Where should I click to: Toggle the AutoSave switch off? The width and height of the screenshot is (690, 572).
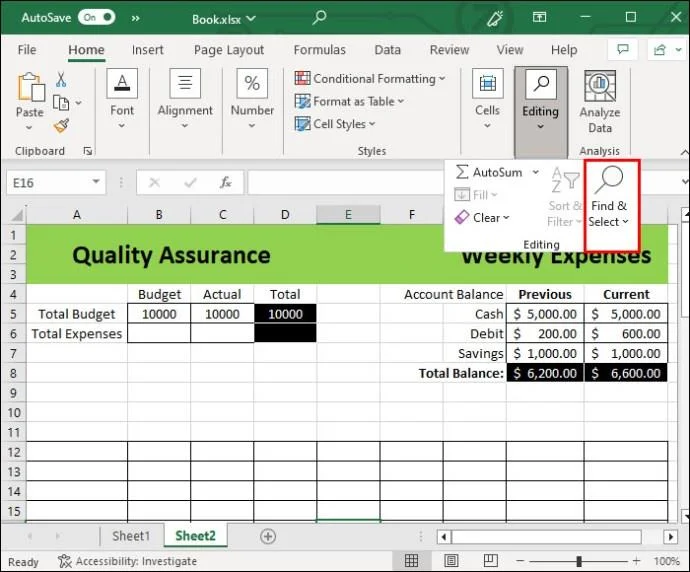(x=97, y=17)
